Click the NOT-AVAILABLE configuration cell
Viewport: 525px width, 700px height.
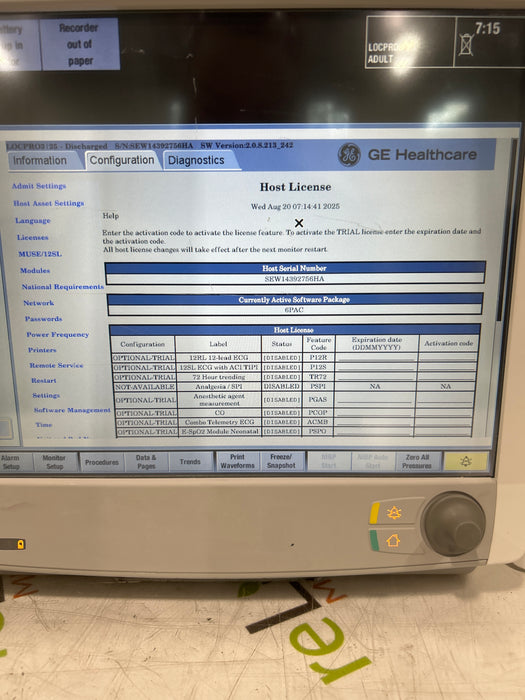tap(145, 387)
